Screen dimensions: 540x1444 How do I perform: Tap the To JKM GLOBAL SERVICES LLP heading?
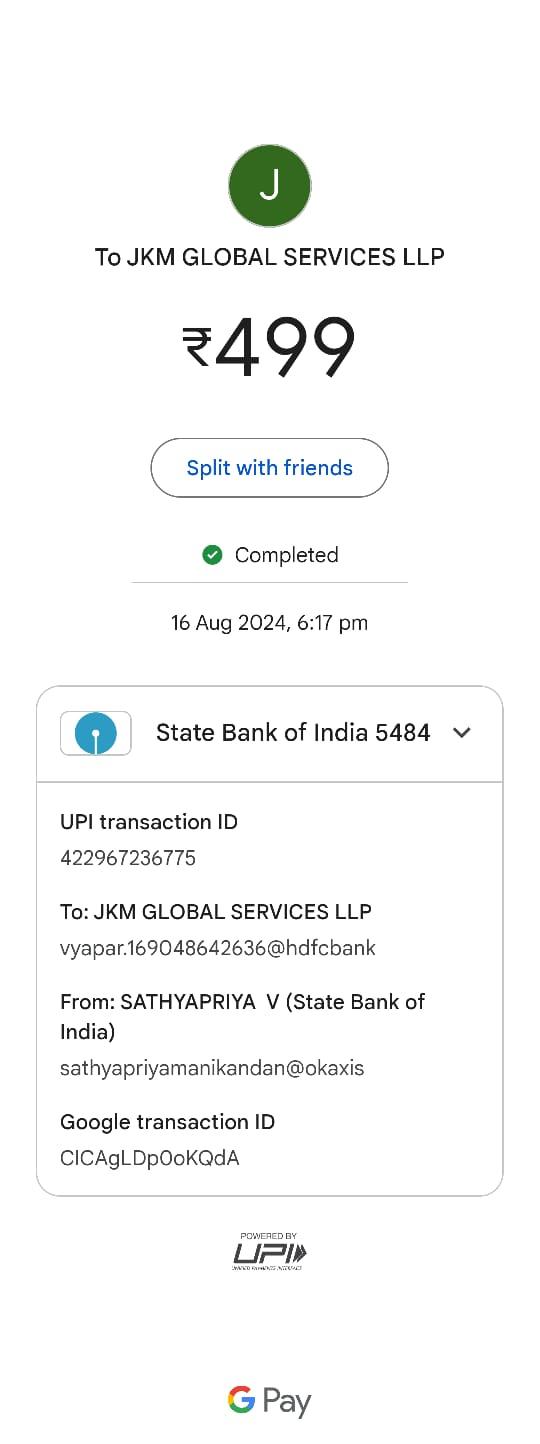point(269,257)
